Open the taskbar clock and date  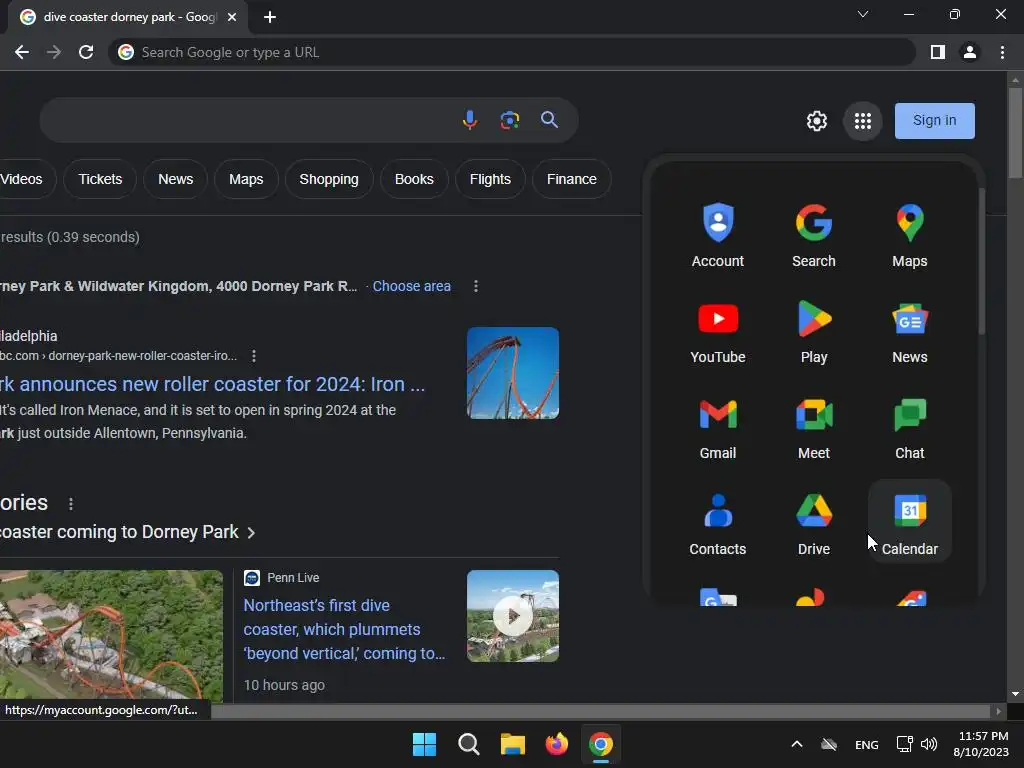[x=981, y=744]
